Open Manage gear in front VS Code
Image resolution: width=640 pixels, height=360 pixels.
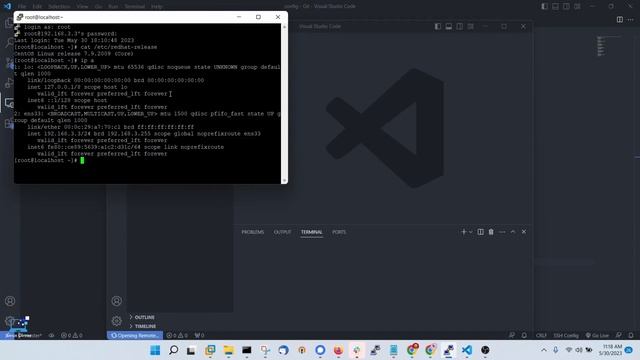[117, 321]
